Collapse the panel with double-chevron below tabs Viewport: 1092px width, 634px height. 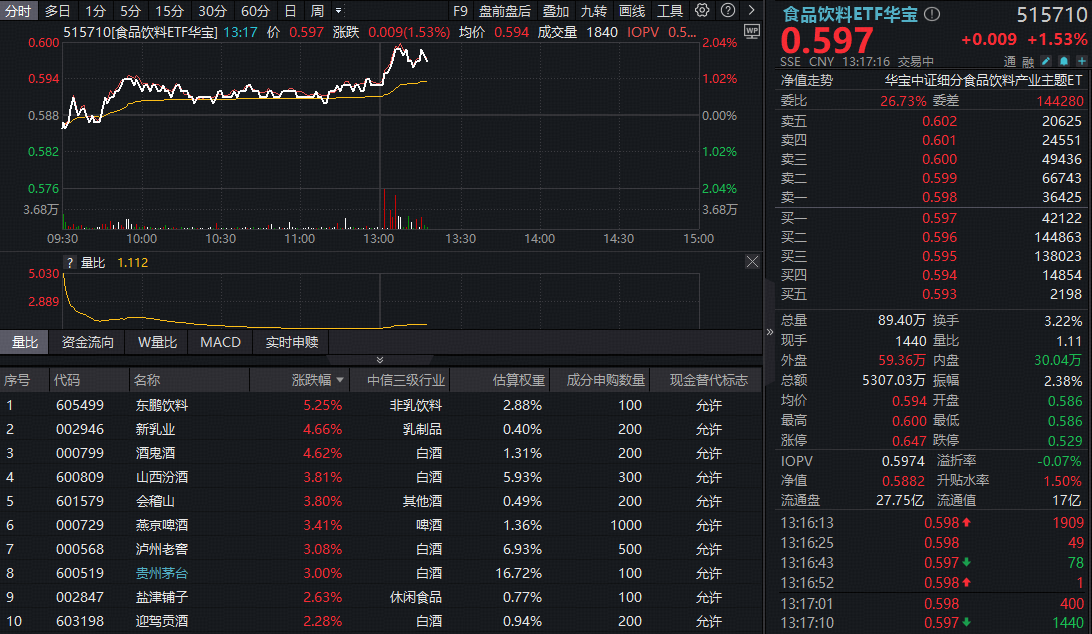(379, 360)
